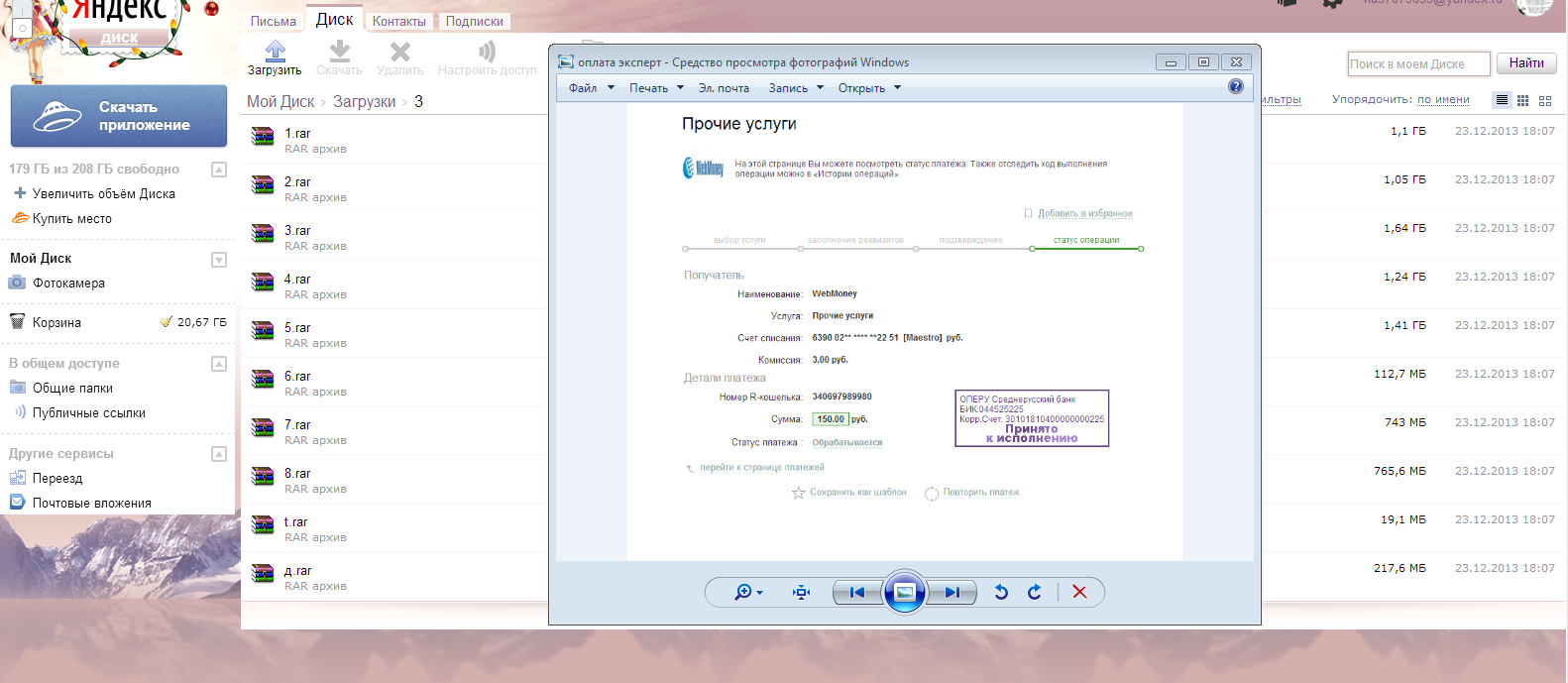Viewport: 1568px width, 683px height.
Task: Click the trash empty broom icon
Action: coord(166,322)
